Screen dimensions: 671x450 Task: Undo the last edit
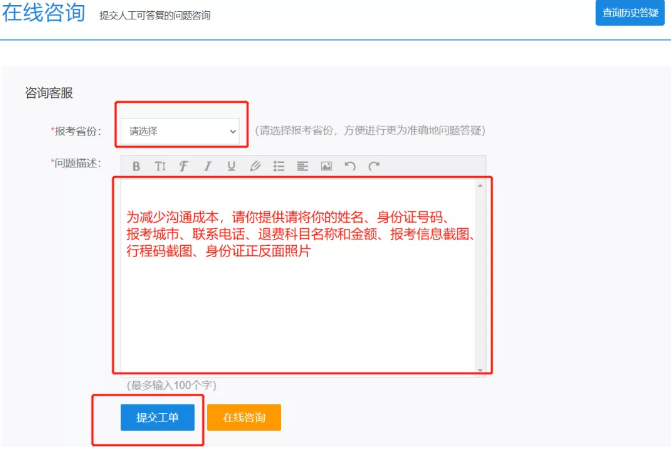pyautogui.click(x=350, y=166)
